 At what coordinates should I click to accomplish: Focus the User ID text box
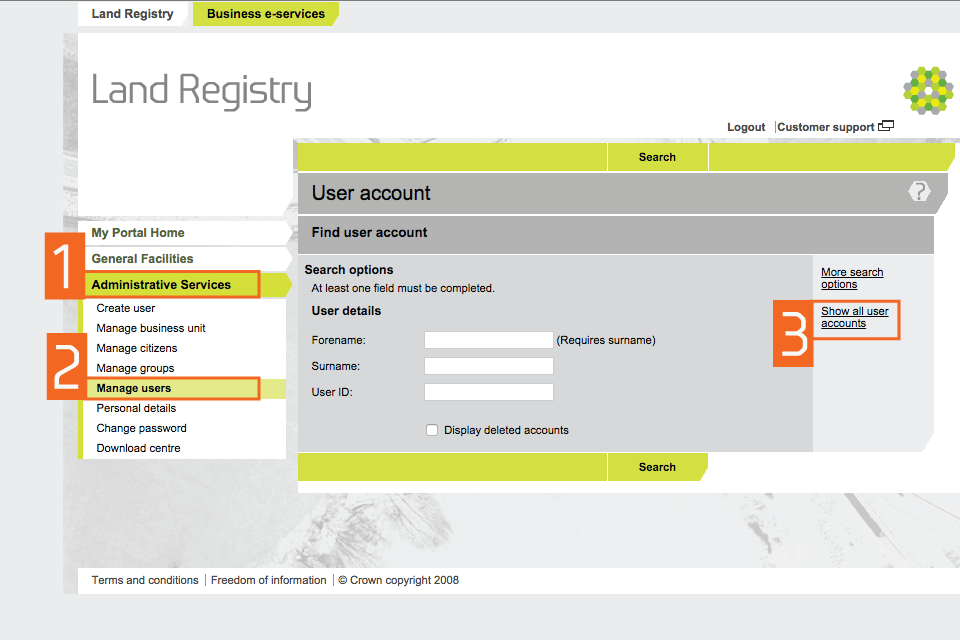(x=488, y=392)
